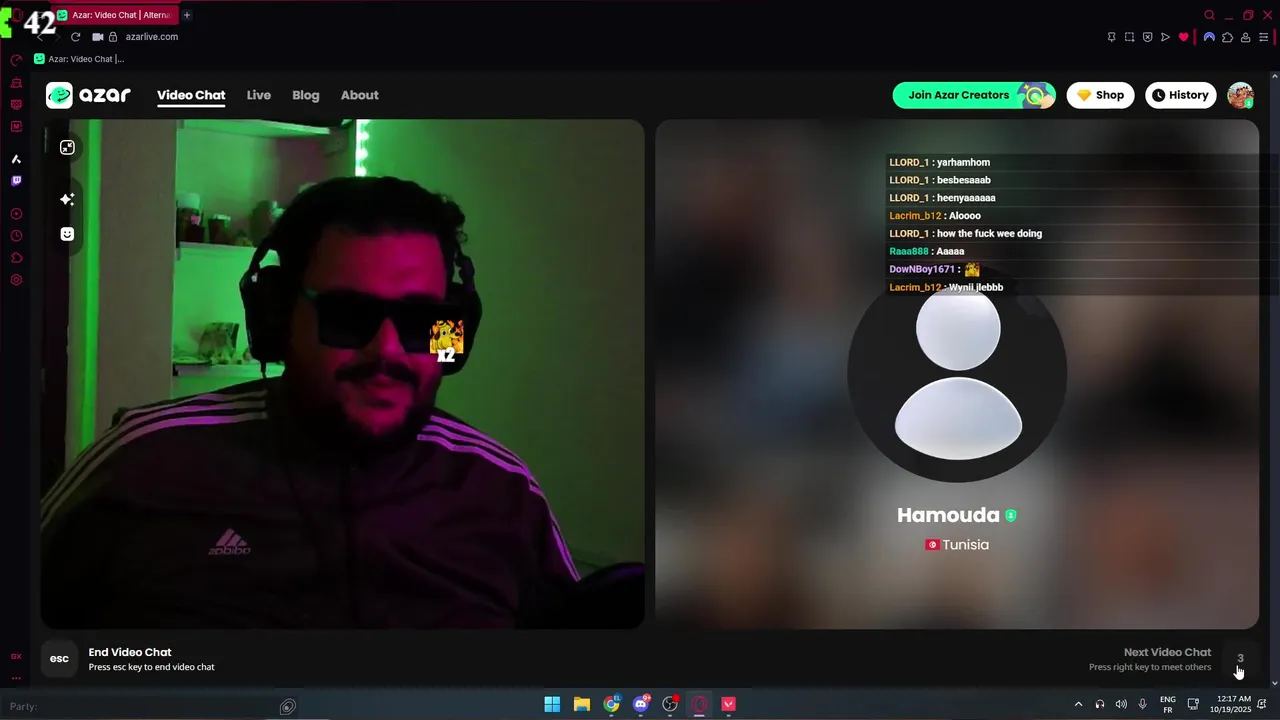This screenshot has width=1280, height=720.
Task: Click the Azar logo in the header
Action: tap(88, 95)
